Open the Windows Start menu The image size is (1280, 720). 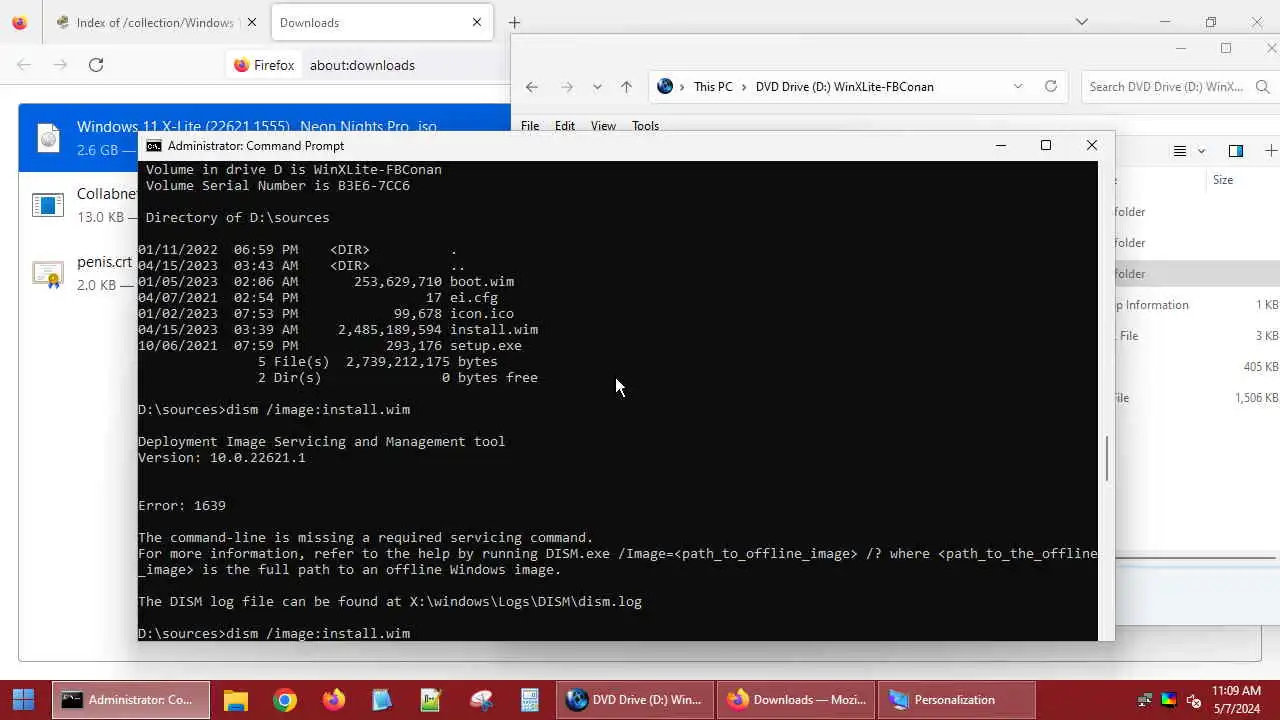23,700
